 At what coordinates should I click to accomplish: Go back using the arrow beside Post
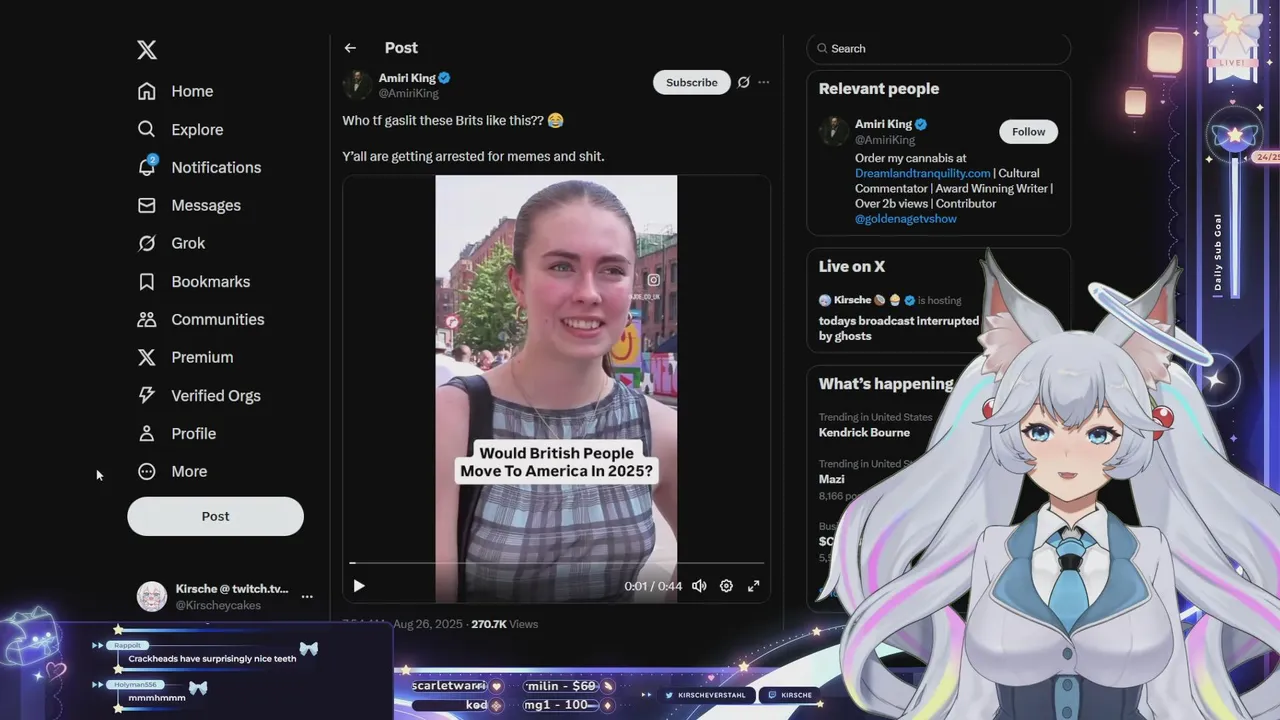pos(350,48)
